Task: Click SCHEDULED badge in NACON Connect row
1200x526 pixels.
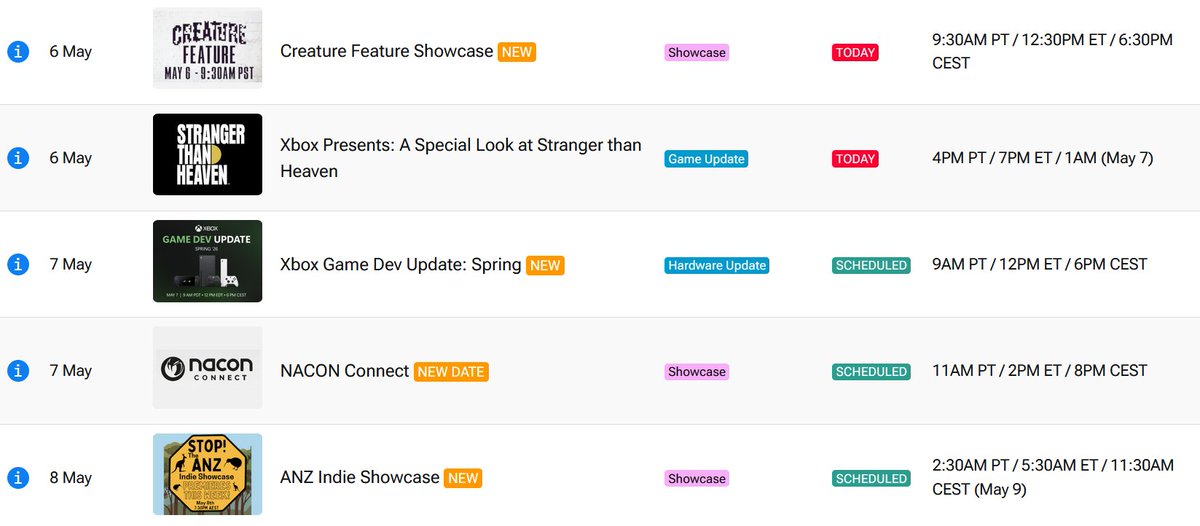Action: point(871,372)
